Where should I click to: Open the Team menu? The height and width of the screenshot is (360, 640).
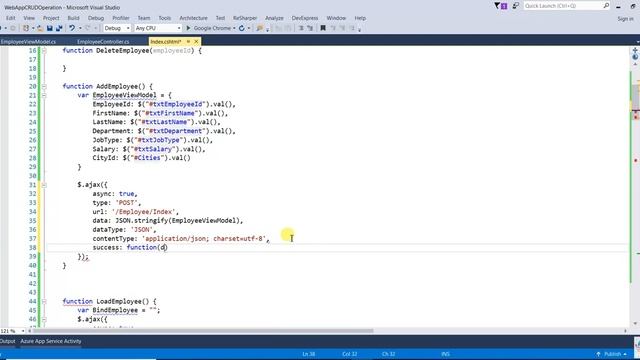pyautogui.click(x=144, y=18)
